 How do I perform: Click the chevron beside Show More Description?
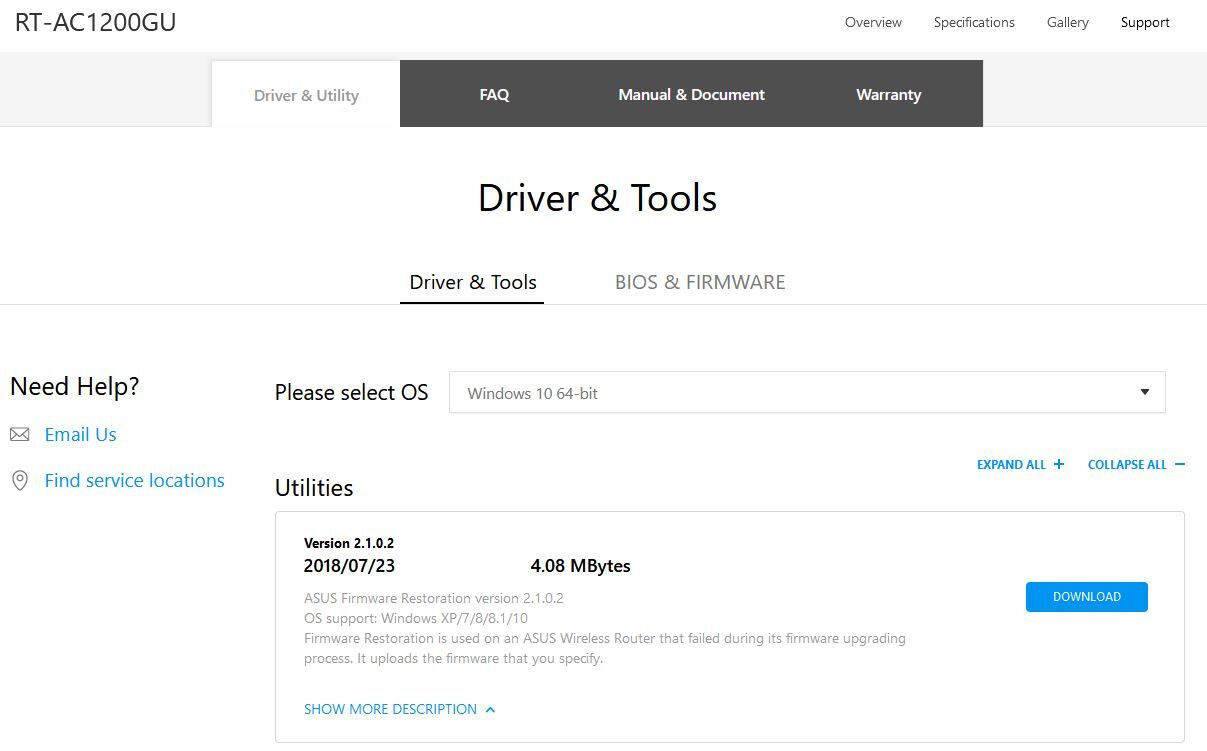point(490,710)
